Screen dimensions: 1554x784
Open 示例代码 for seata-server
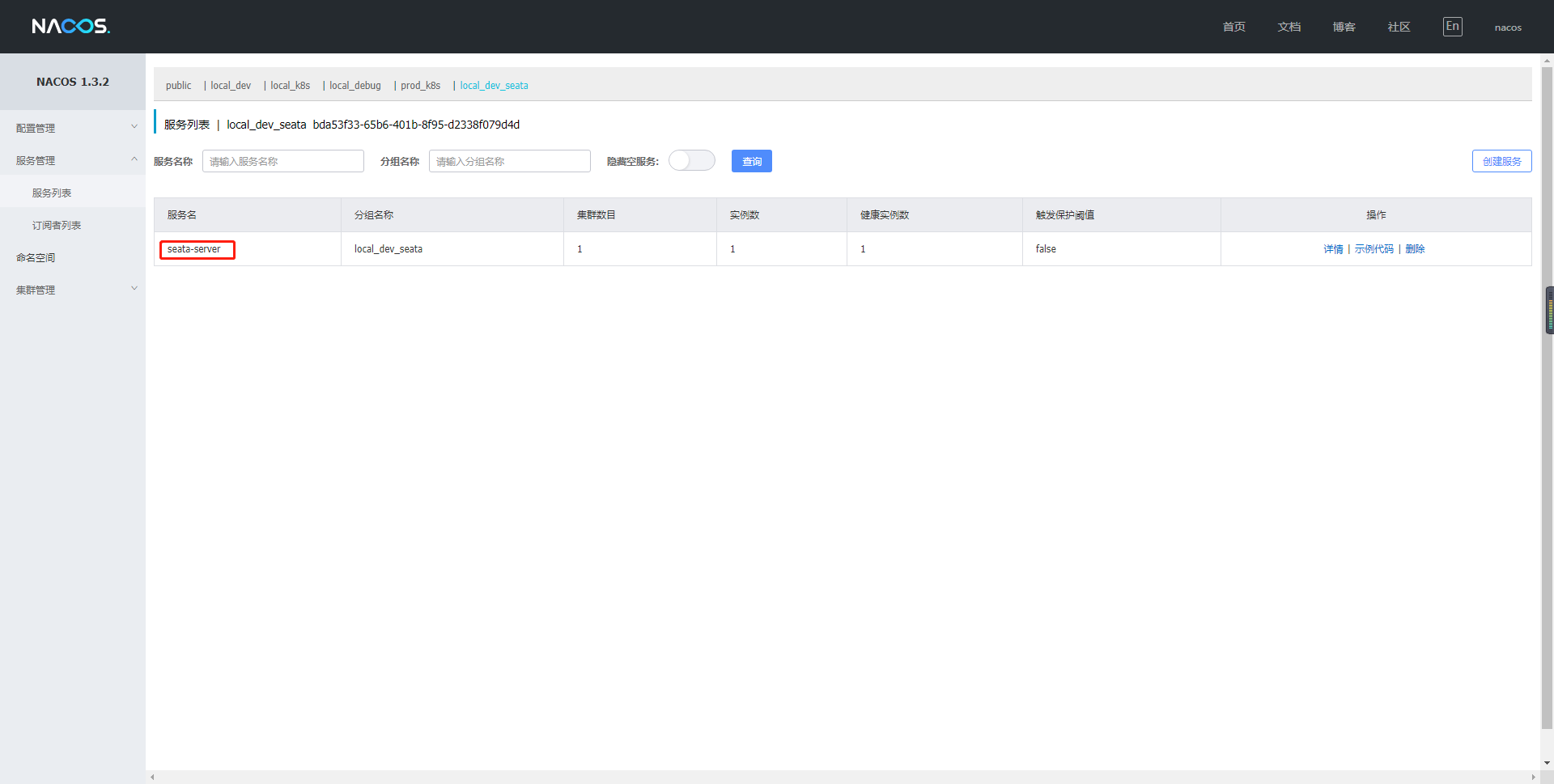pyautogui.click(x=1374, y=249)
